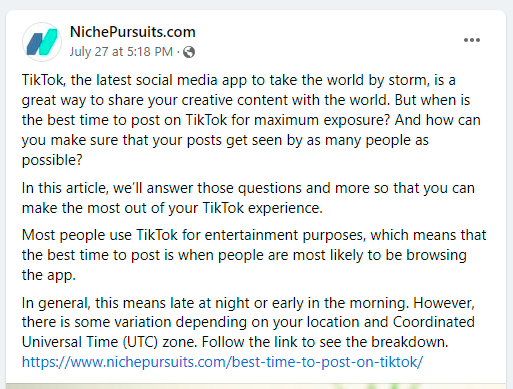
Task: Click the sentence 'Follow the link to see the breakdown.'
Action: 325,342
